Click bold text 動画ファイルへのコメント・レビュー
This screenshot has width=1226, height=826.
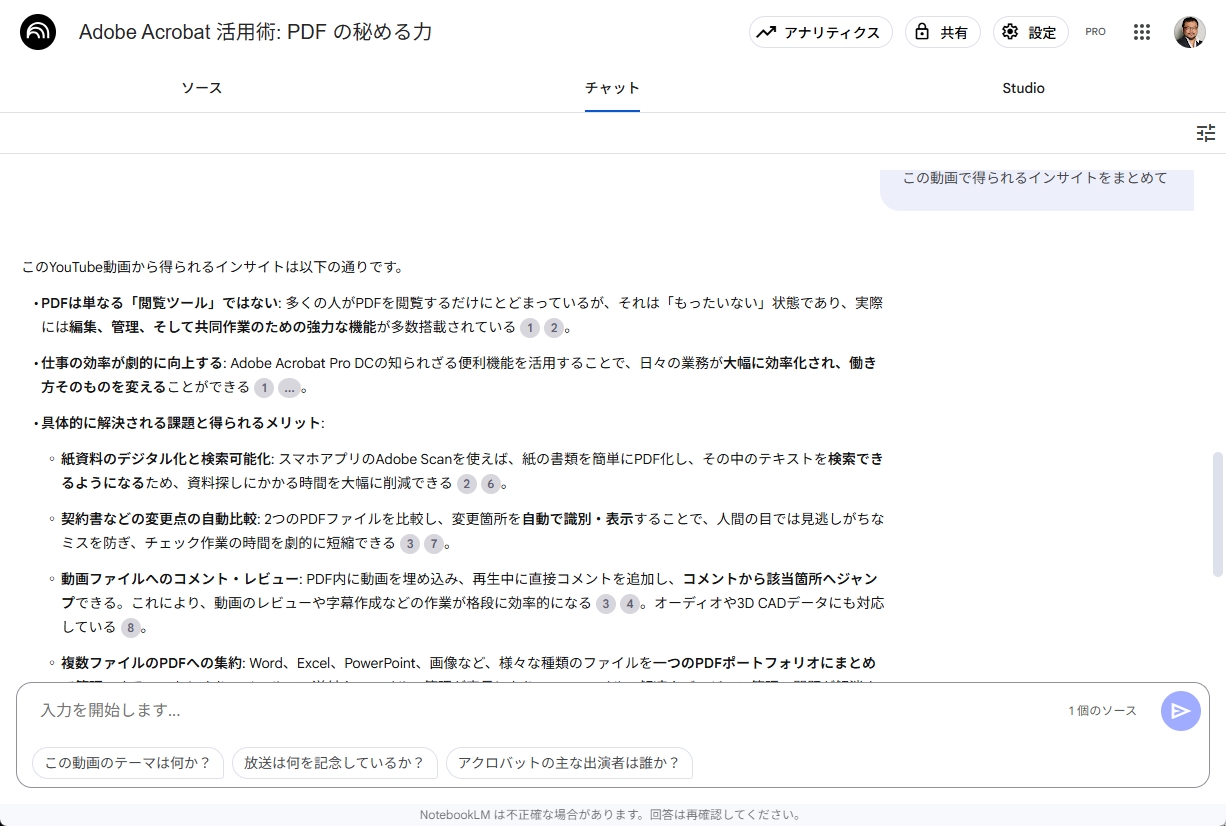(x=180, y=579)
